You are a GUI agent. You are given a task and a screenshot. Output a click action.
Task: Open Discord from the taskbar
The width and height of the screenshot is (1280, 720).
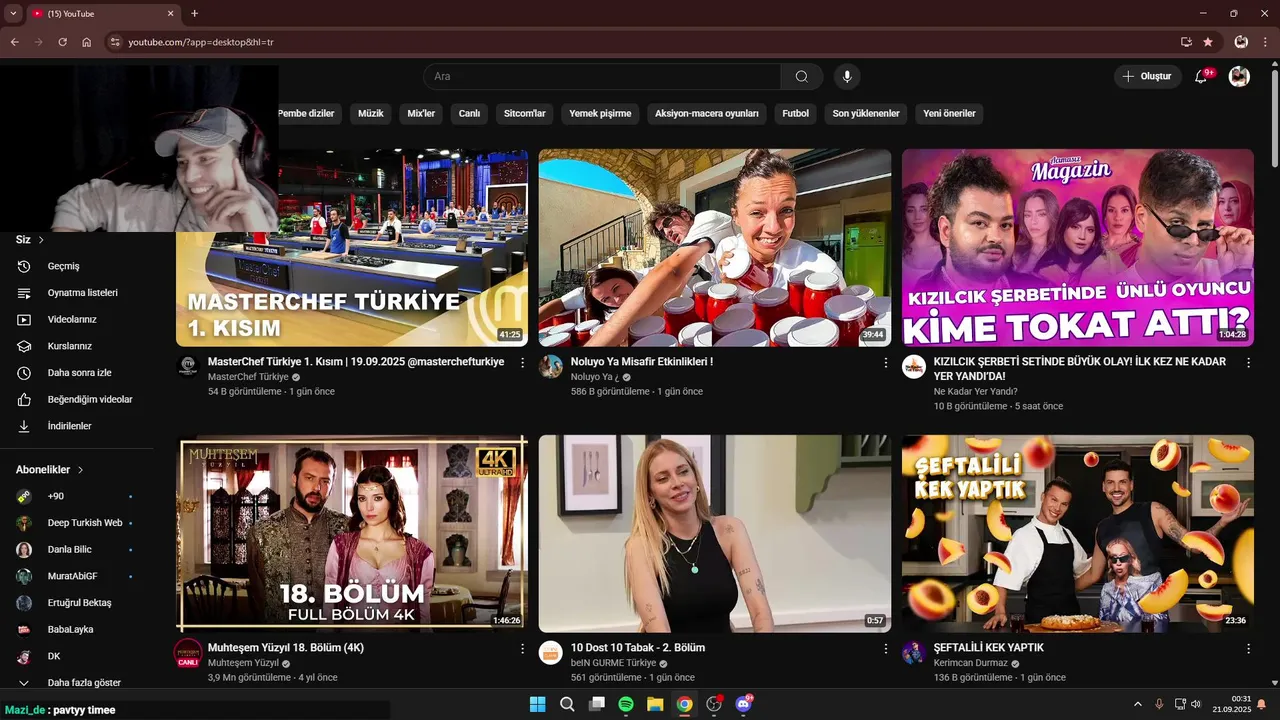(x=743, y=704)
